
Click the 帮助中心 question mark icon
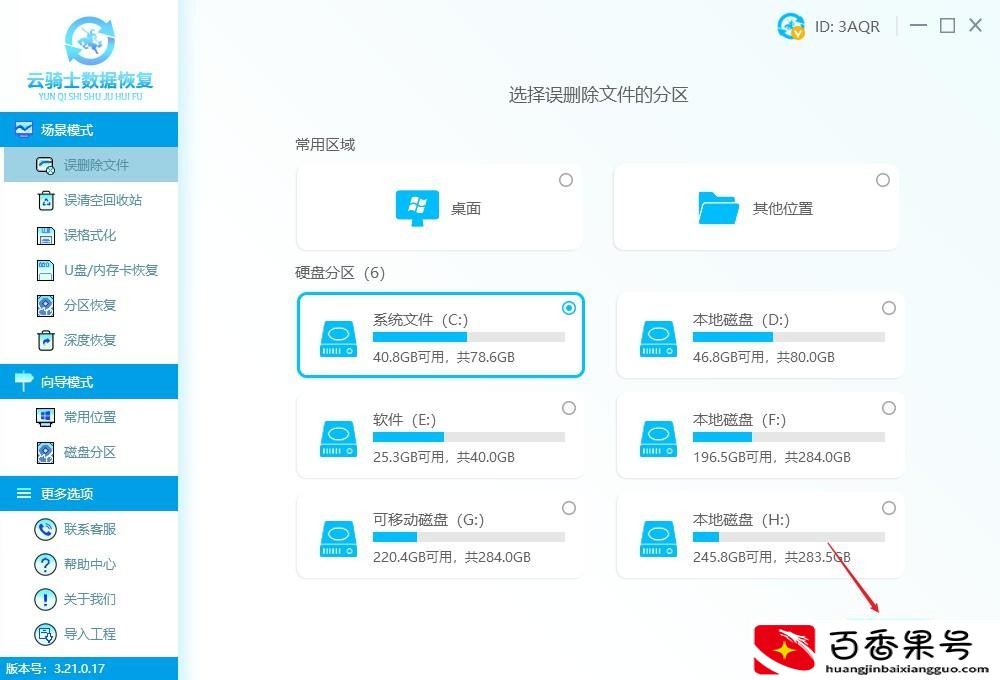click(x=45, y=564)
